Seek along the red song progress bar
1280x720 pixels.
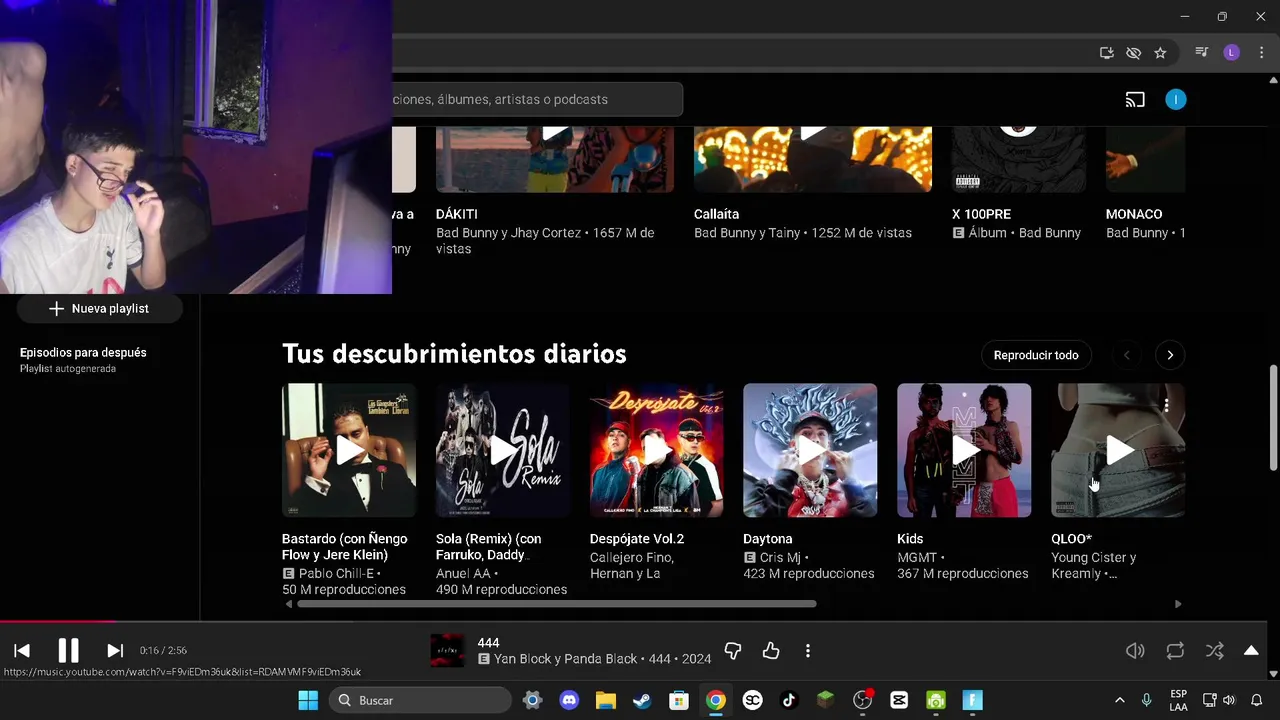point(57,621)
